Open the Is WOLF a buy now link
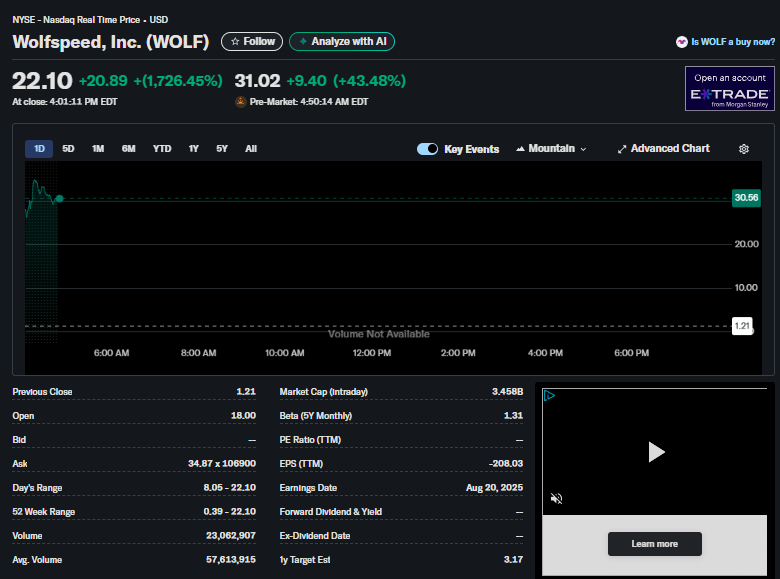The width and height of the screenshot is (780, 579). (x=733, y=42)
